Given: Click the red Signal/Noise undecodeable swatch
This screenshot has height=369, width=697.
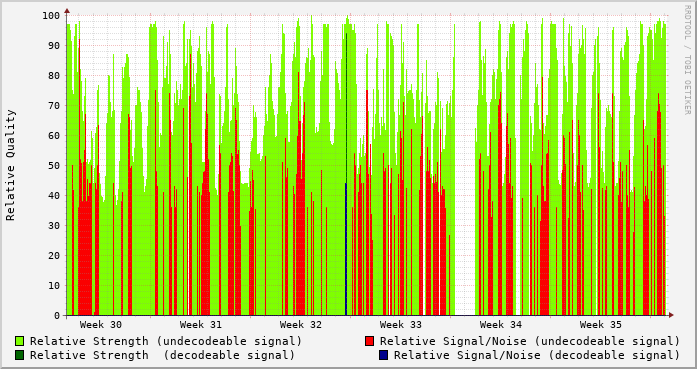Looking at the screenshot, I should [369, 341].
